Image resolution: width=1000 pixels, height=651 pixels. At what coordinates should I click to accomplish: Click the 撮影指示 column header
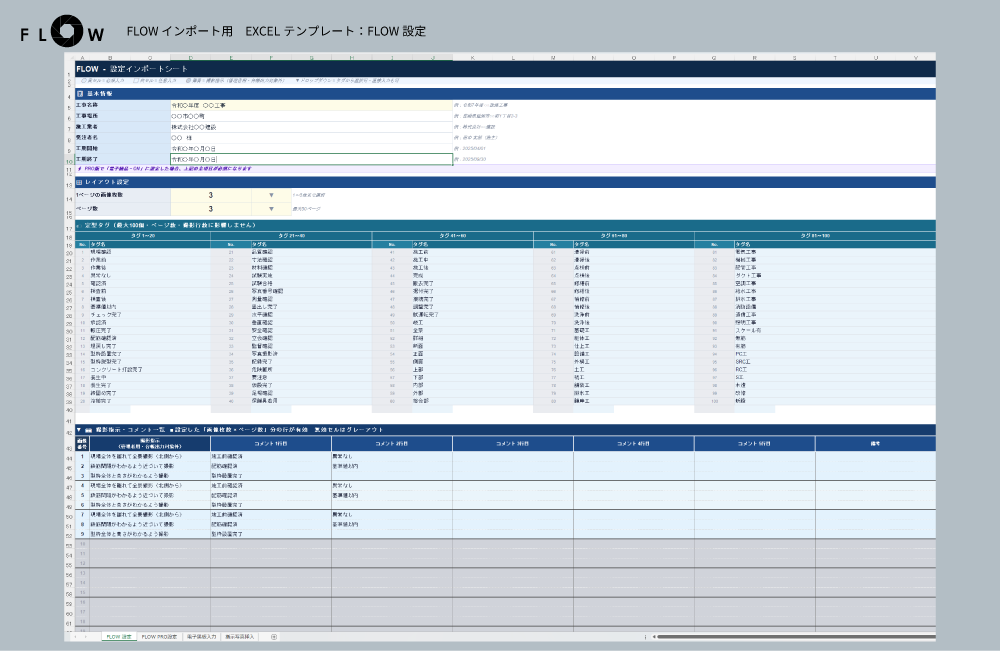(x=150, y=444)
